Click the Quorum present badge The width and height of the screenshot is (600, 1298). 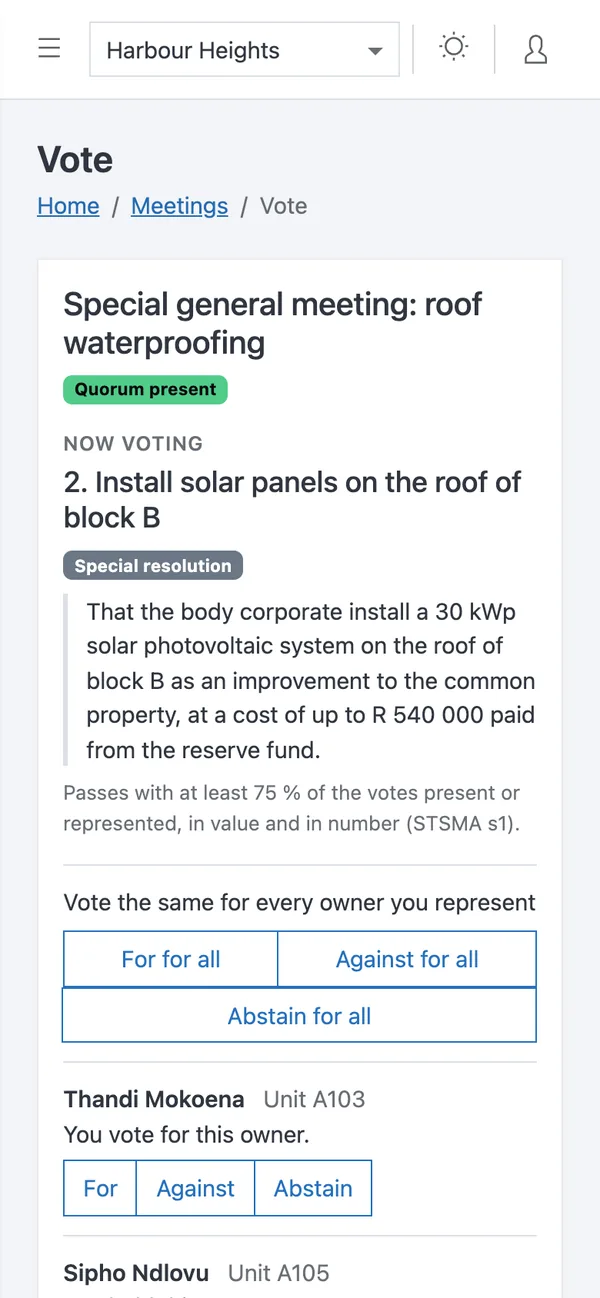pos(146,389)
